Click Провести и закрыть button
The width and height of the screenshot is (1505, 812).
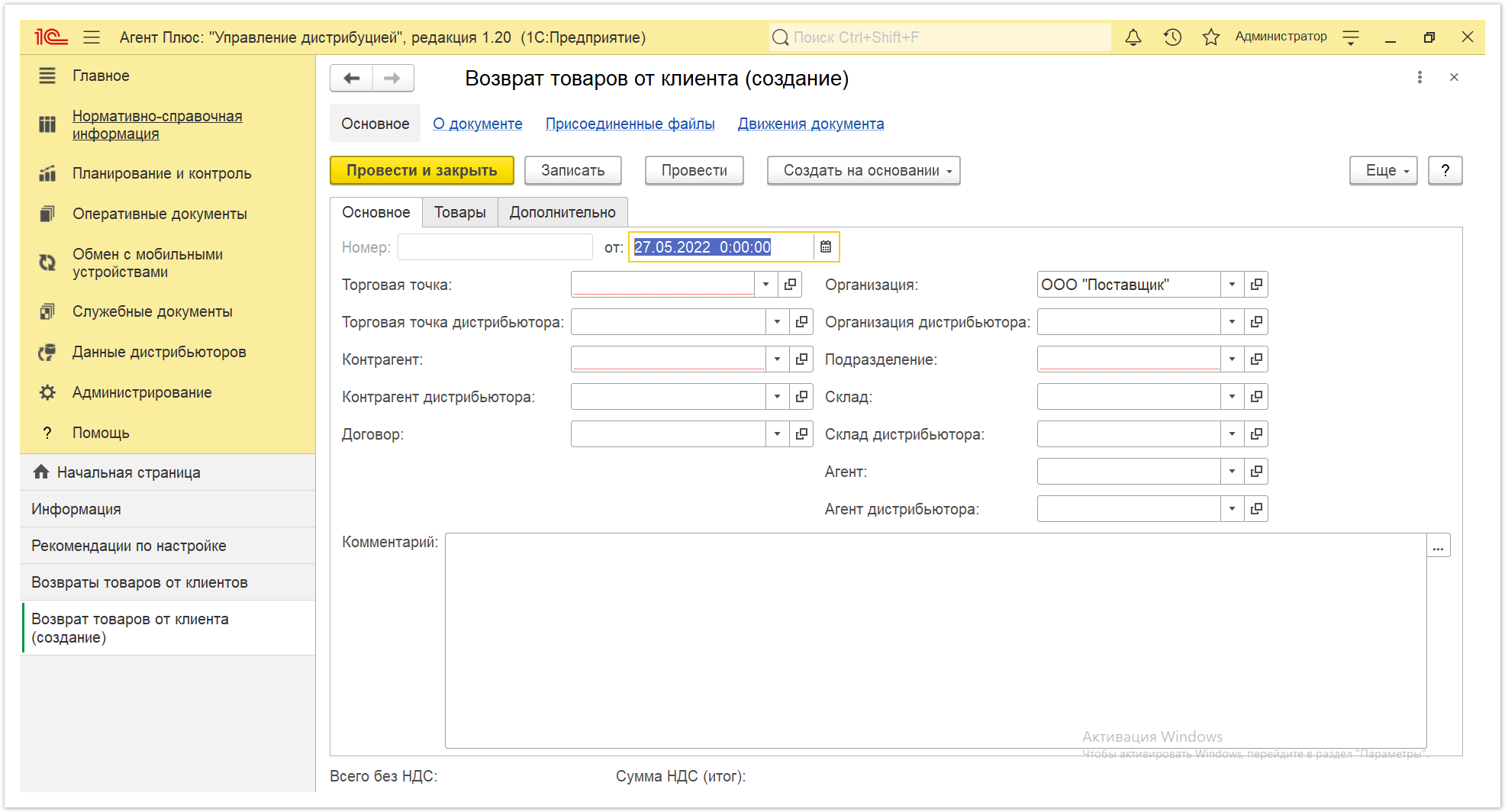click(x=422, y=170)
